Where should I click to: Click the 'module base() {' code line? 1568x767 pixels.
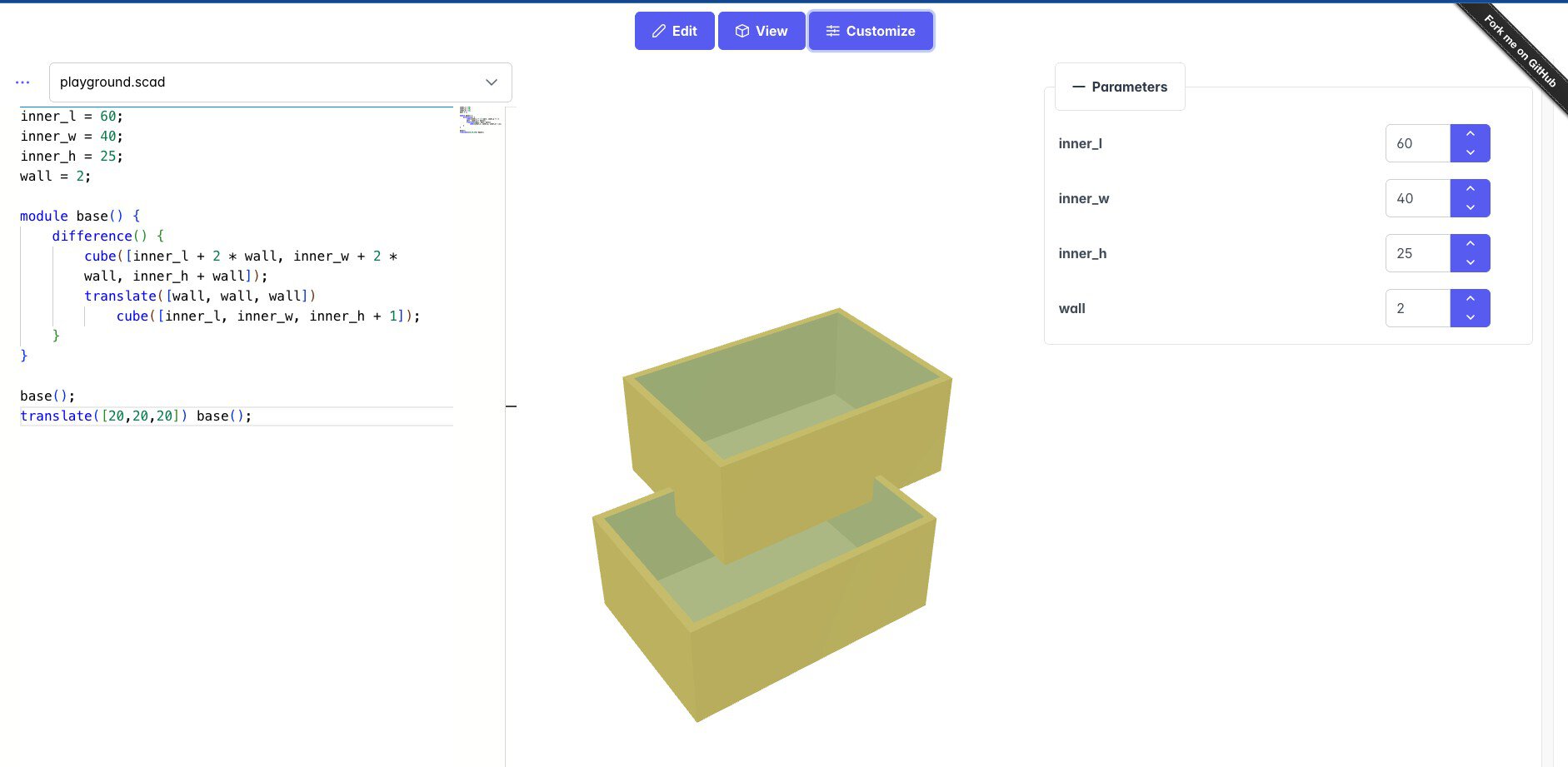click(80, 216)
